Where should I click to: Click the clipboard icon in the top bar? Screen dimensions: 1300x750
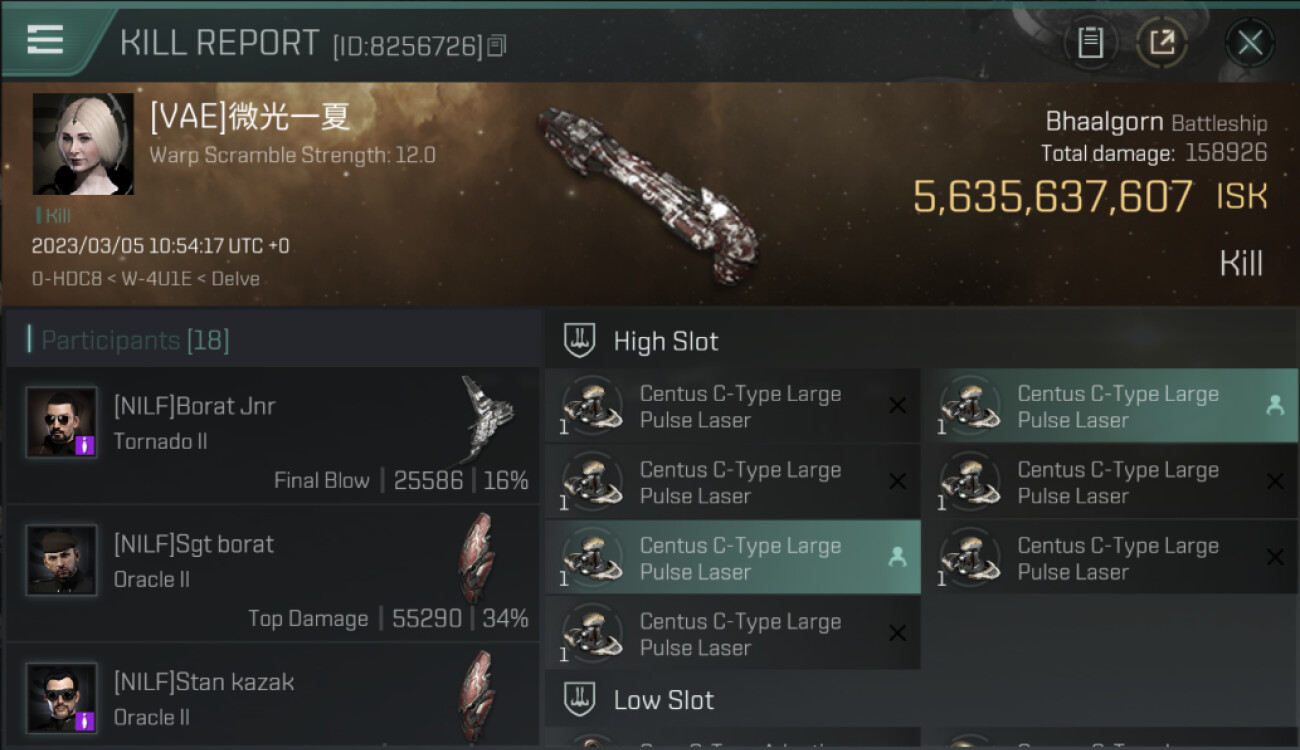pyautogui.click(x=1090, y=42)
